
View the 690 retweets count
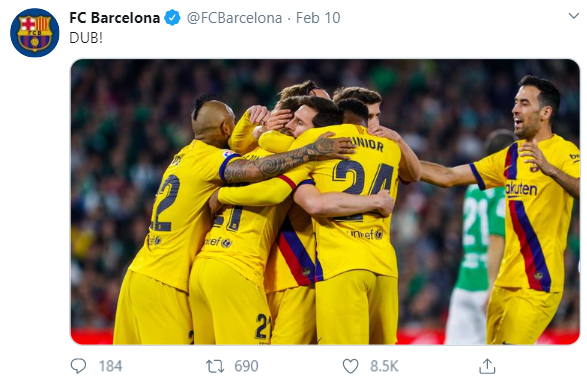click(246, 366)
